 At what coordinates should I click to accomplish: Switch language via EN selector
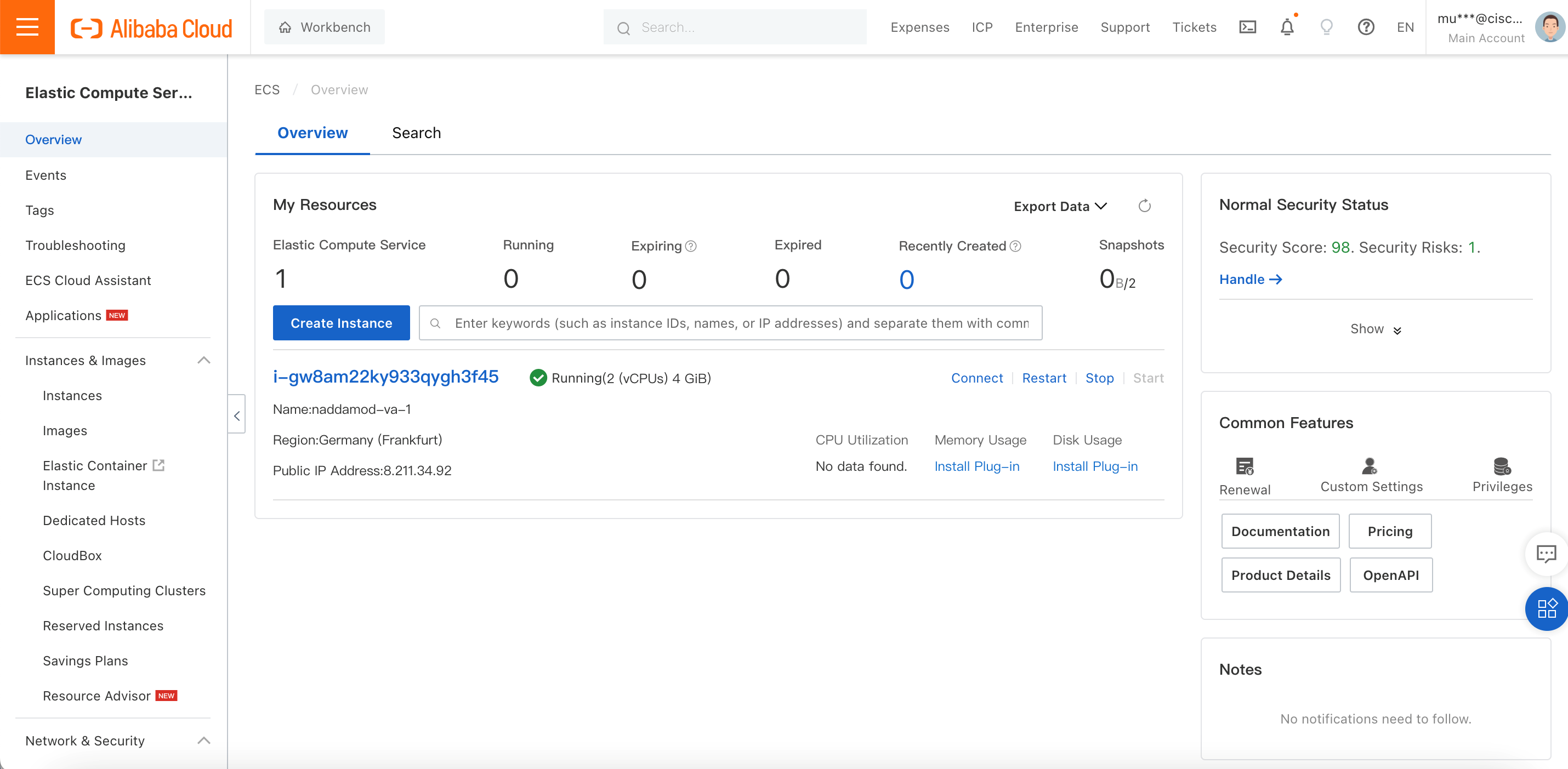(x=1405, y=27)
